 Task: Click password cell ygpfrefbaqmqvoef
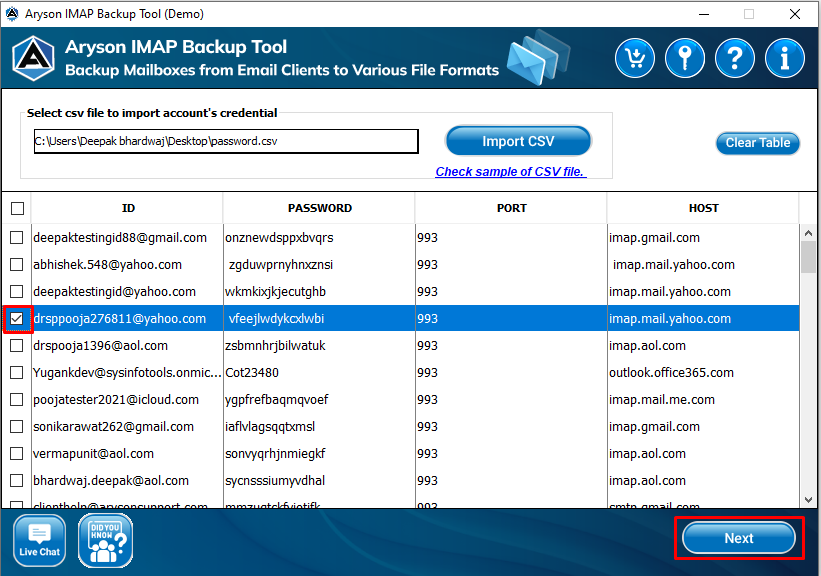319,400
